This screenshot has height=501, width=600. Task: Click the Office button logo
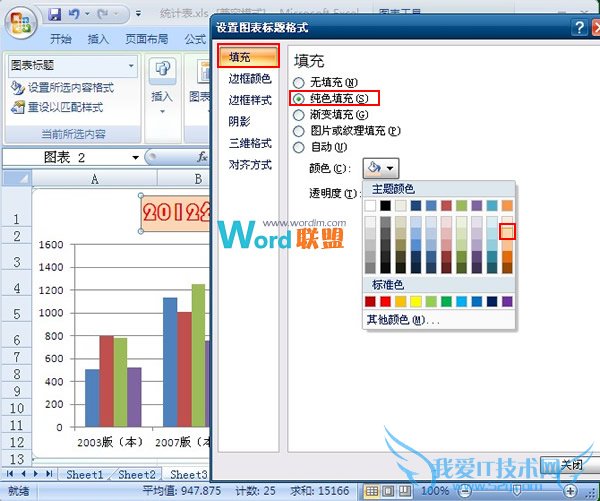click(21, 22)
